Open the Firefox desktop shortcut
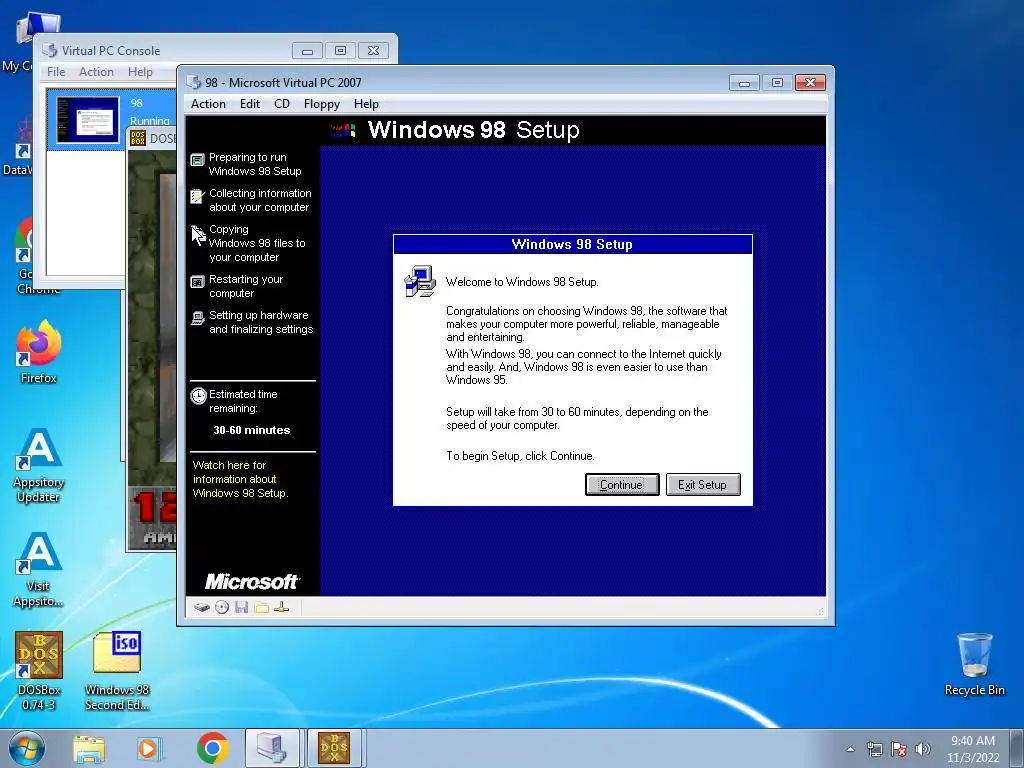This screenshot has height=768, width=1024. pyautogui.click(x=39, y=353)
